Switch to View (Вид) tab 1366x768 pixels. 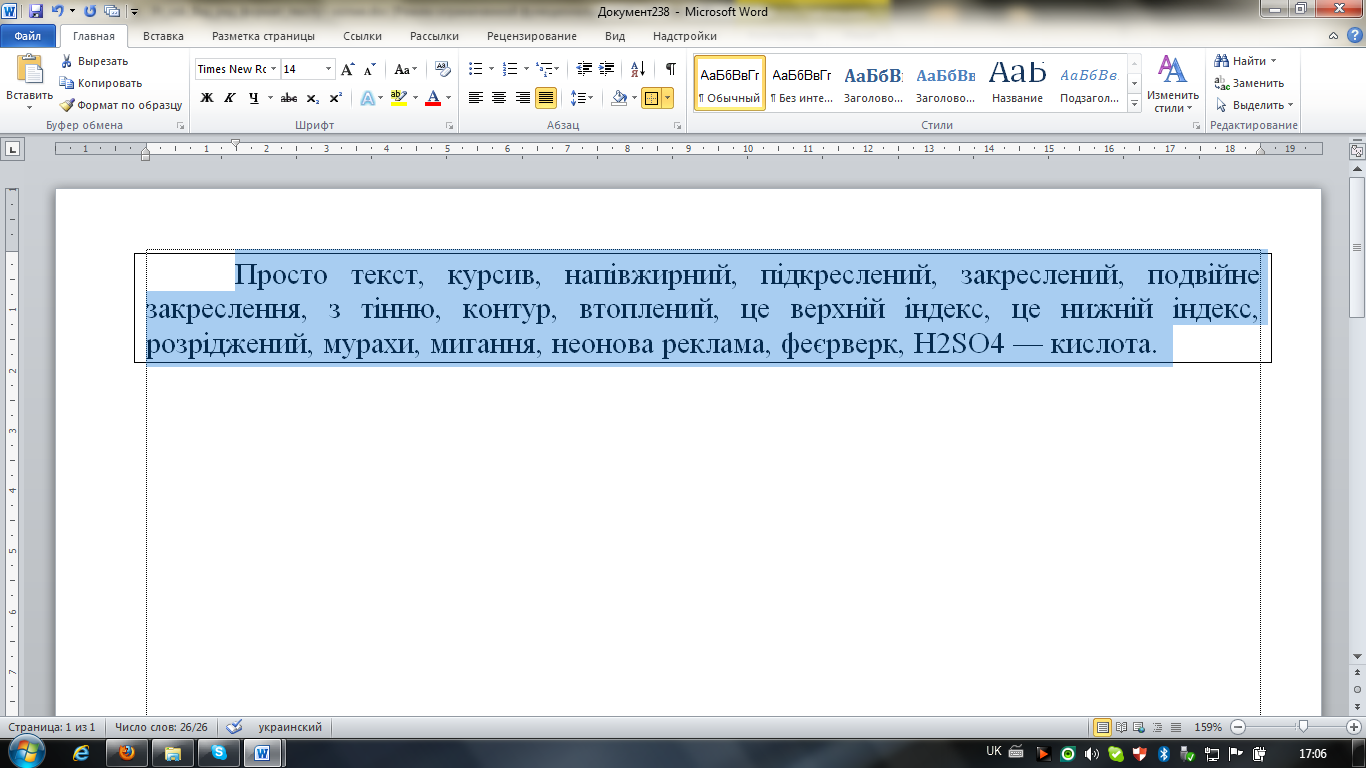(615, 36)
